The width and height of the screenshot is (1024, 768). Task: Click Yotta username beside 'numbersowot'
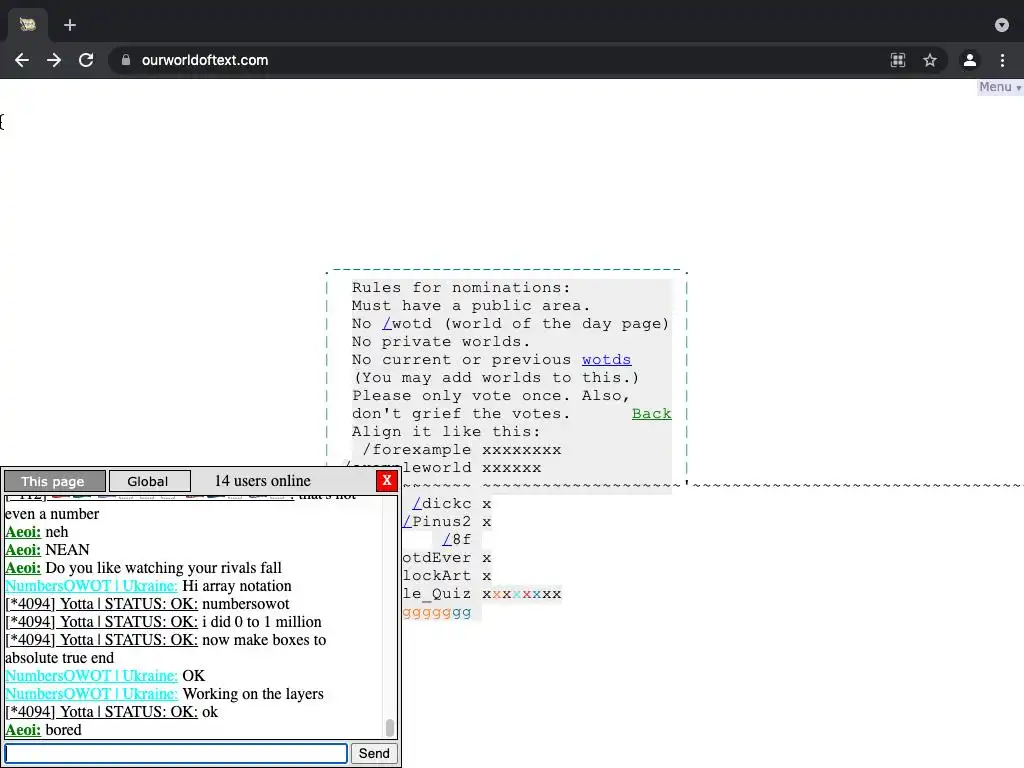(x=101, y=604)
